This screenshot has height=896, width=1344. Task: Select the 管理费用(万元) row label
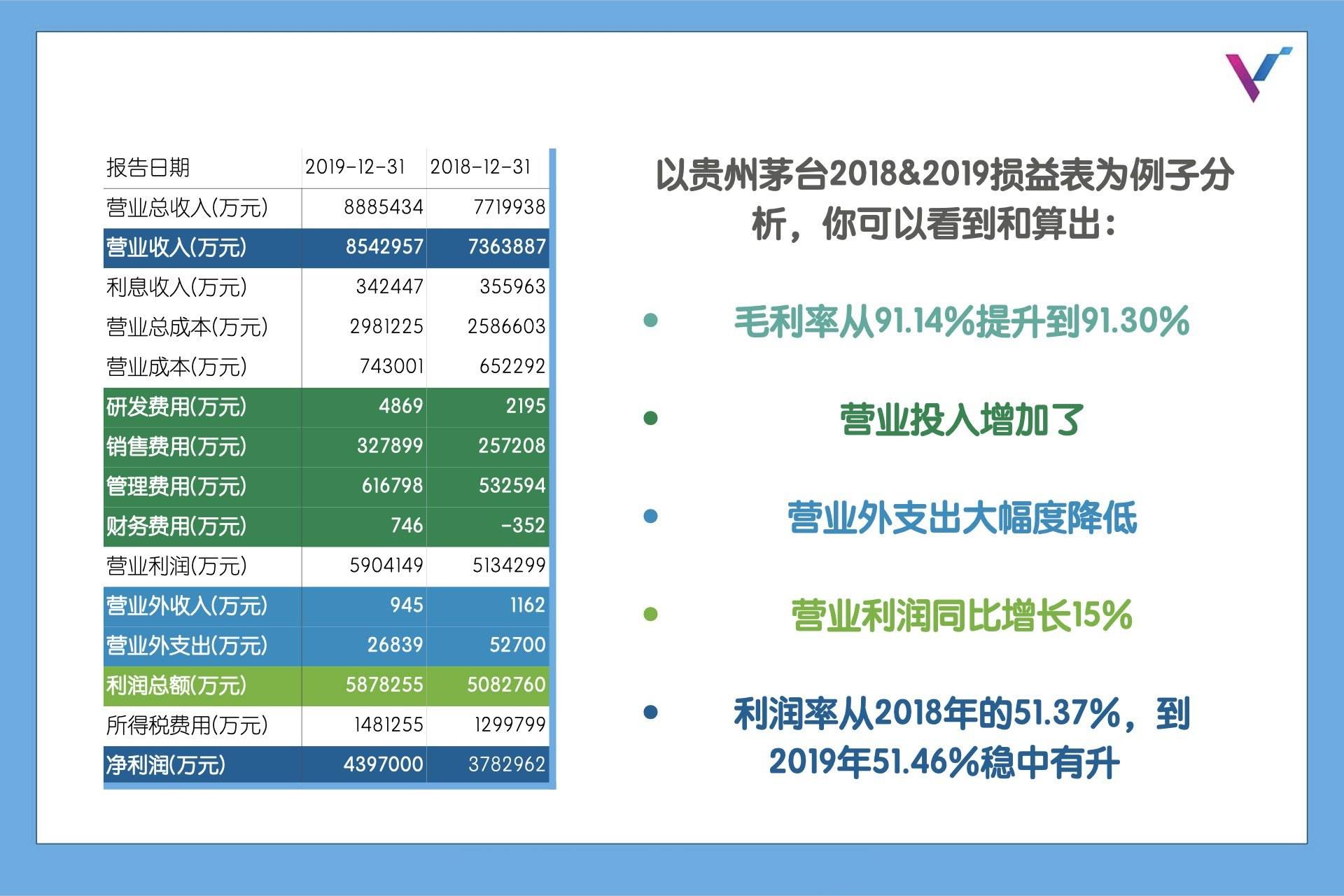tap(176, 486)
